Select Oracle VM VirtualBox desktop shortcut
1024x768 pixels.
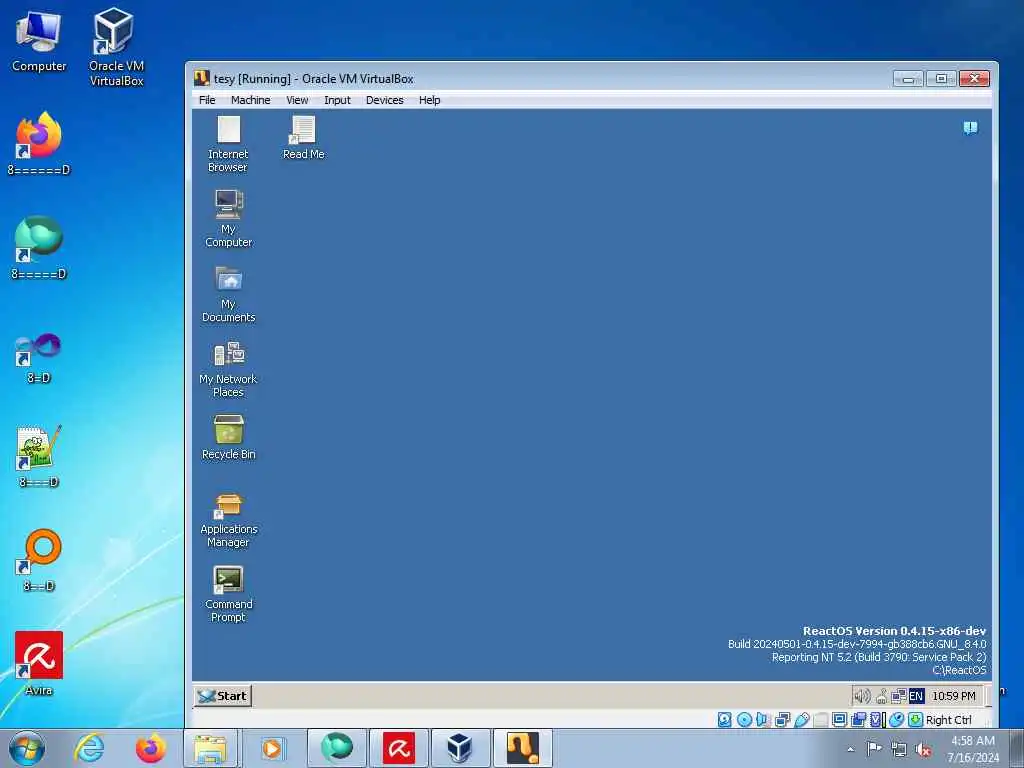coord(116,47)
